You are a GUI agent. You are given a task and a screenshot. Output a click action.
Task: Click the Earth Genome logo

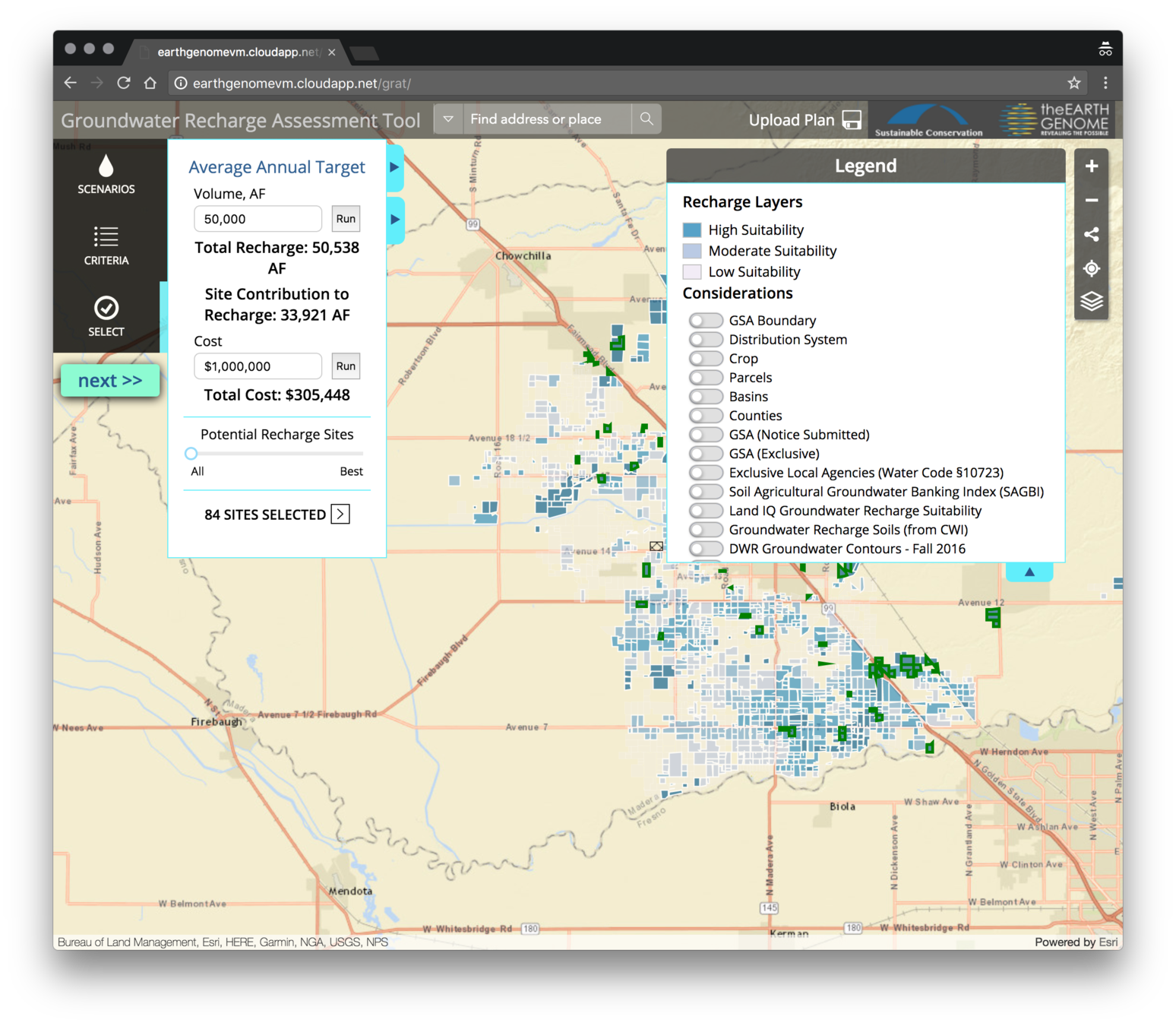pos(1054,120)
